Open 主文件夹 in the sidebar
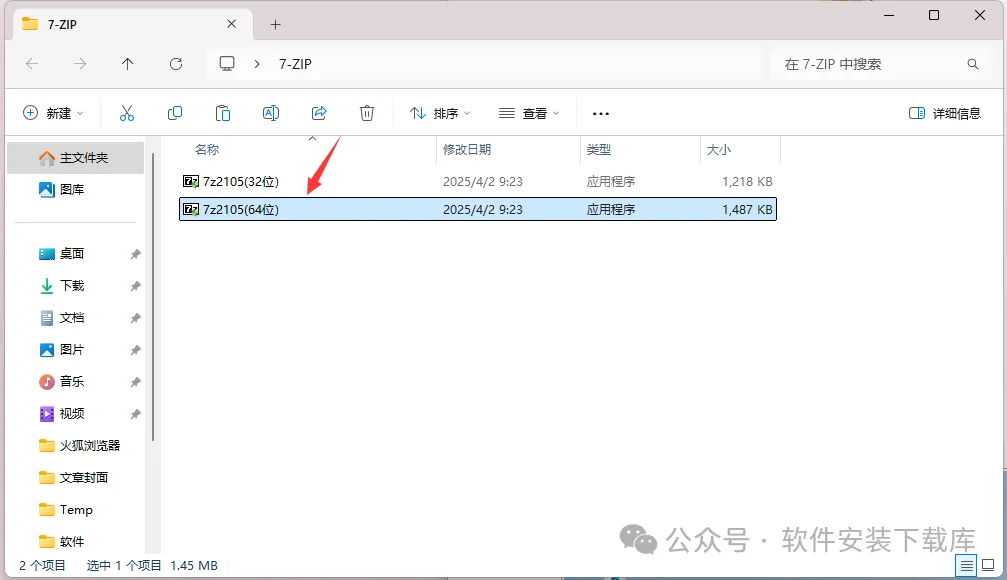The image size is (1007, 580). click(75, 158)
